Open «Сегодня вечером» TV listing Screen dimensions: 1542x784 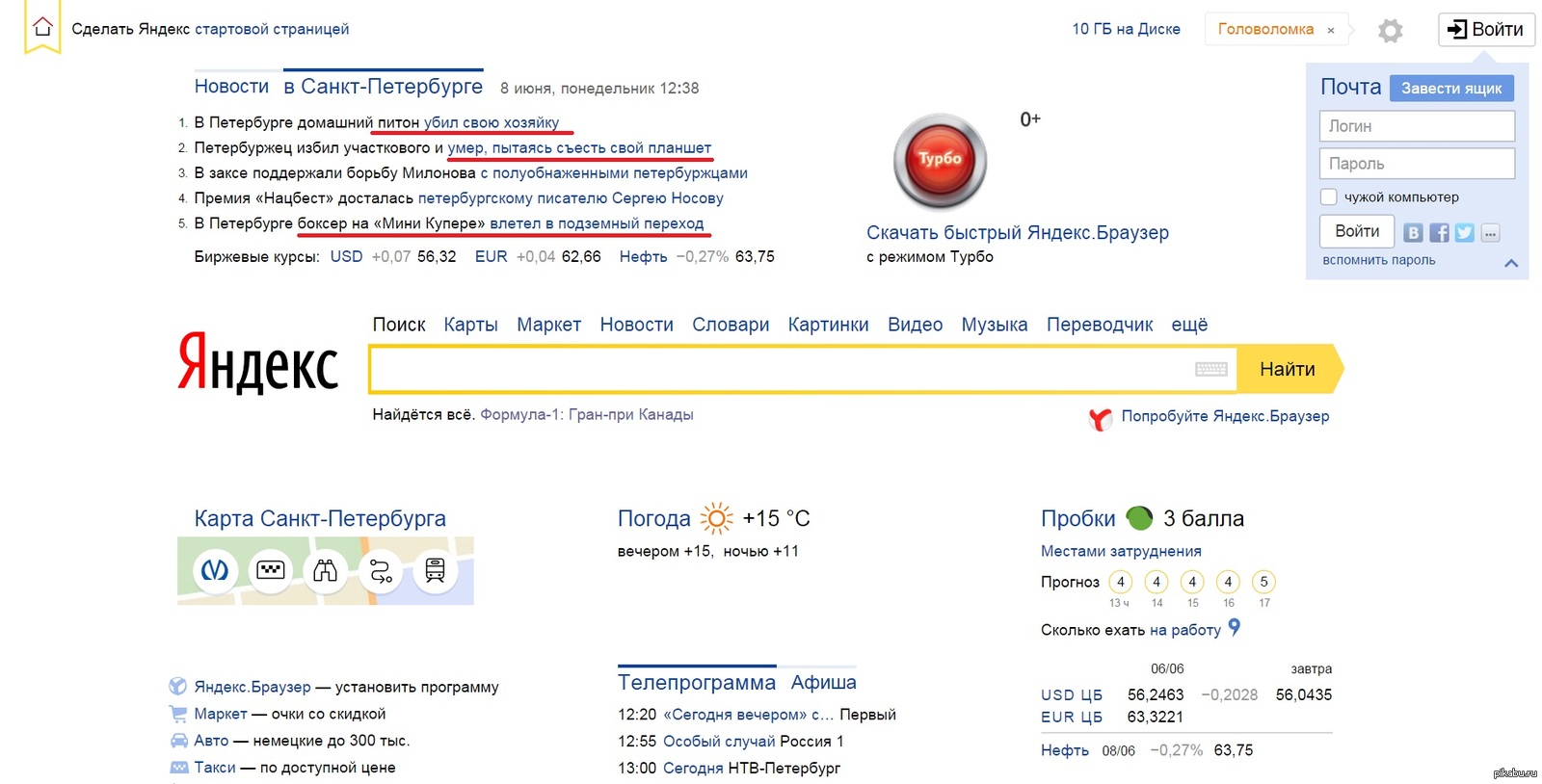(x=748, y=715)
